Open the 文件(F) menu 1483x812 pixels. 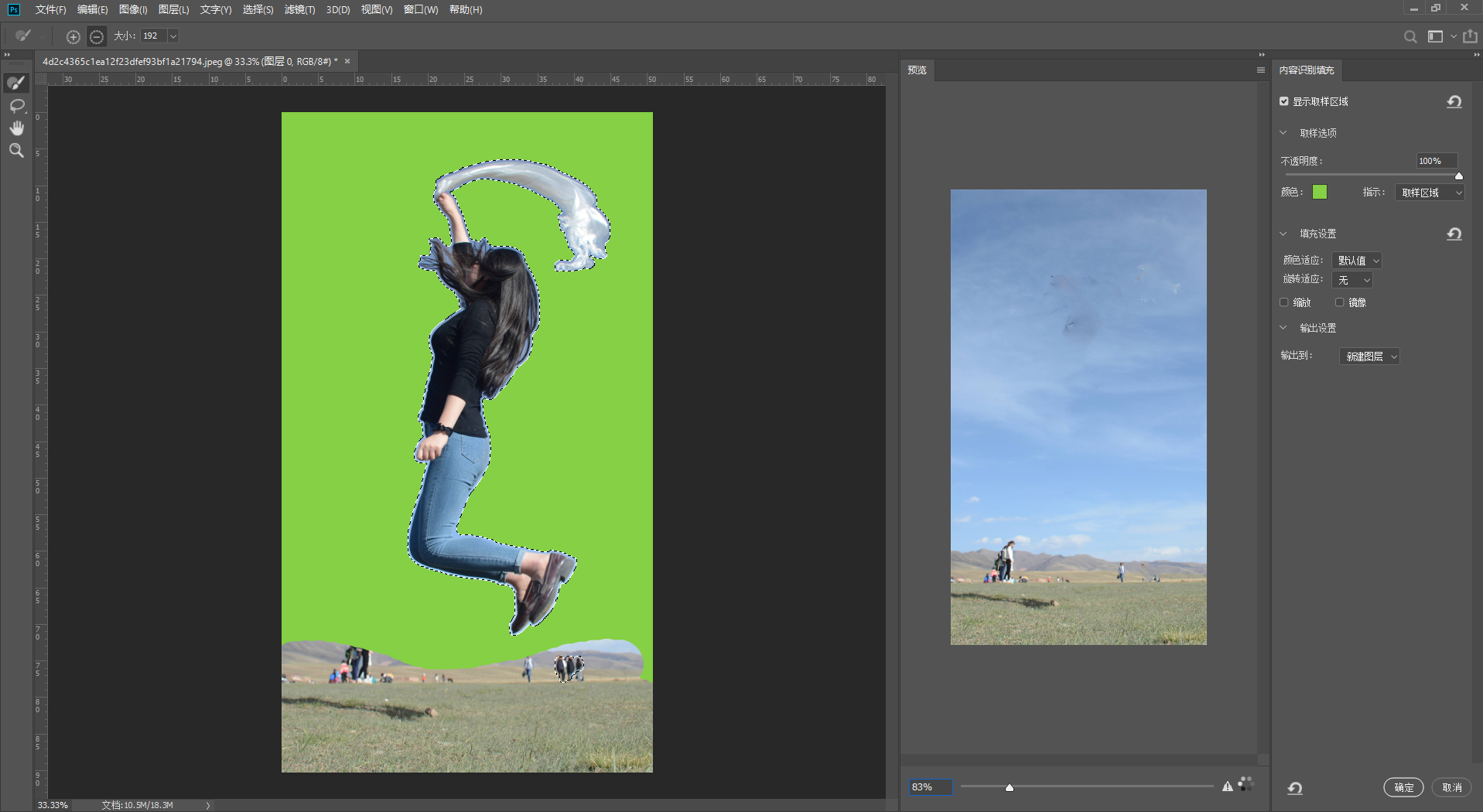[50, 10]
